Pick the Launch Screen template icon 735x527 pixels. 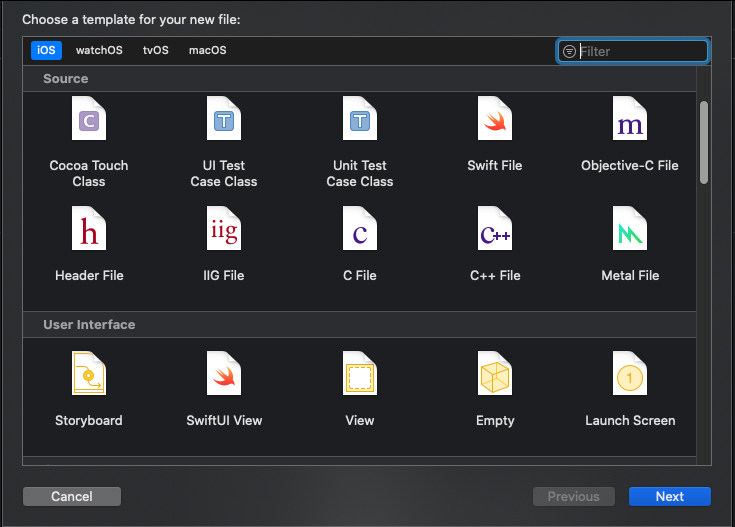[x=630, y=373]
